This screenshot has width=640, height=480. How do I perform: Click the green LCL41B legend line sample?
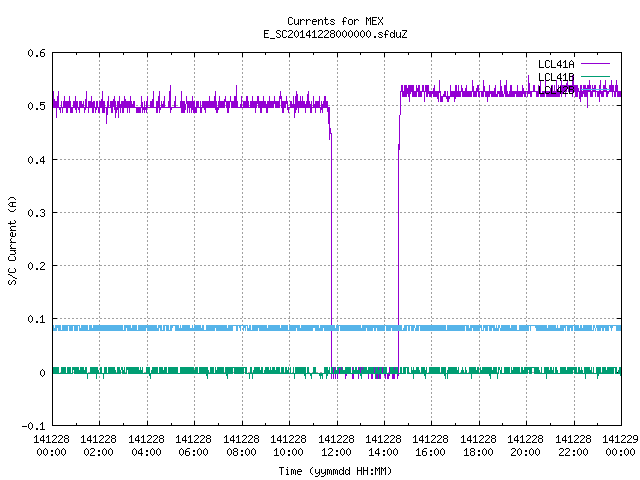click(x=595, y=76)
